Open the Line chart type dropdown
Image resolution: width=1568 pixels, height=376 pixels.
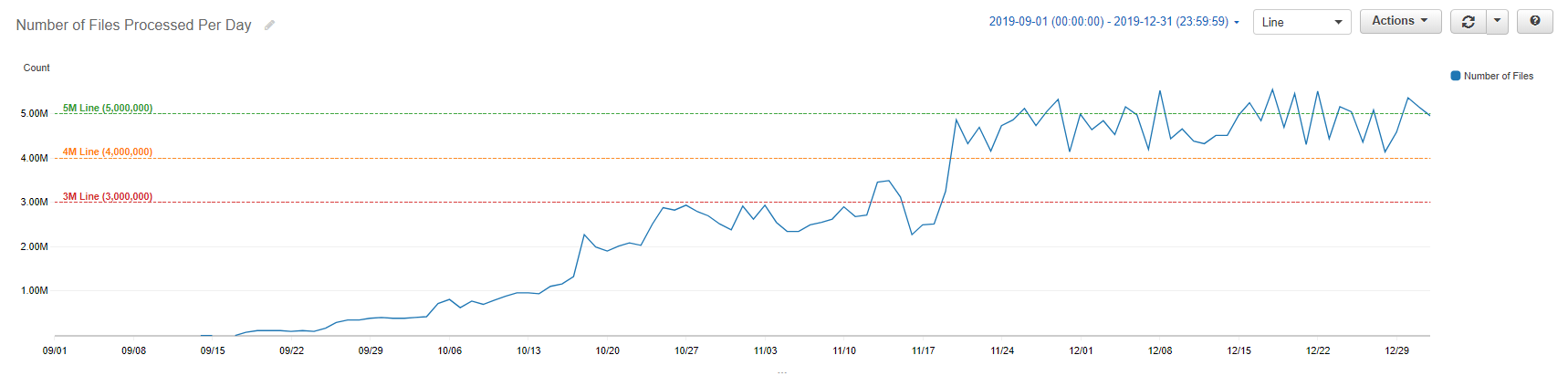(1301, 22)
